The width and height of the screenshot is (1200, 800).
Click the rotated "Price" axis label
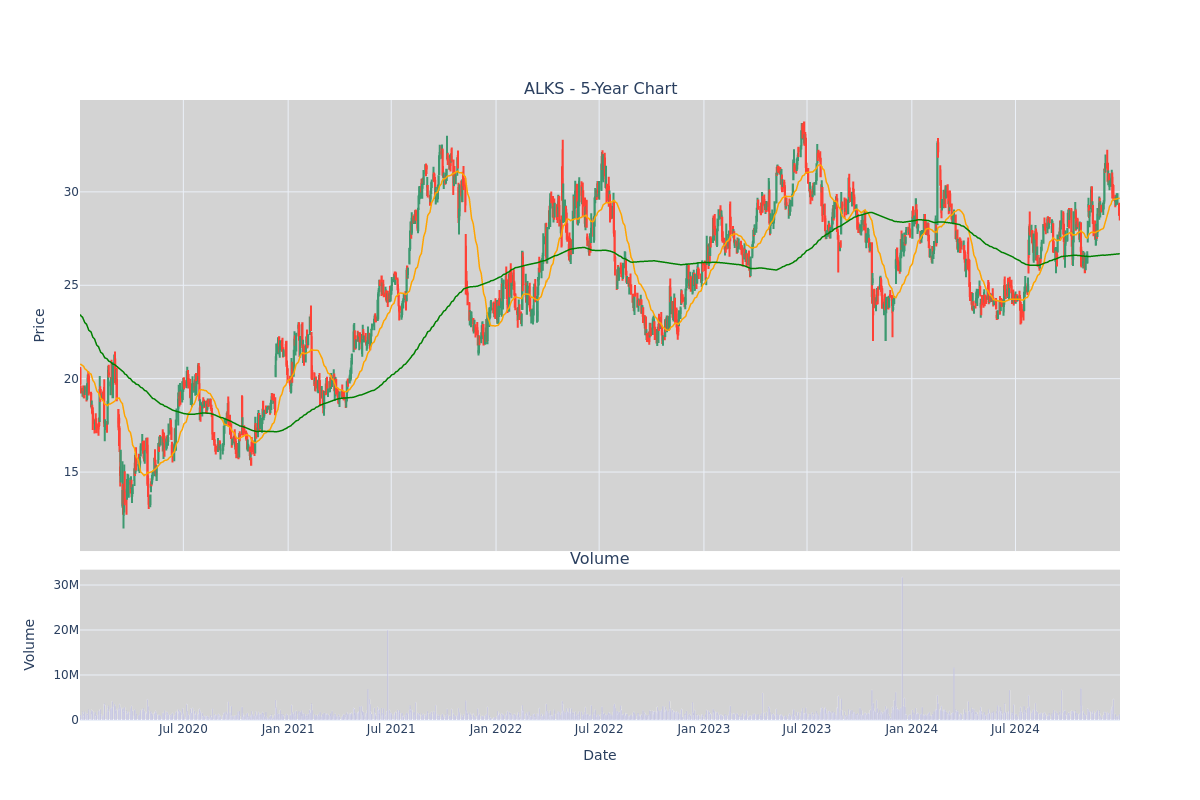[40, 325]
